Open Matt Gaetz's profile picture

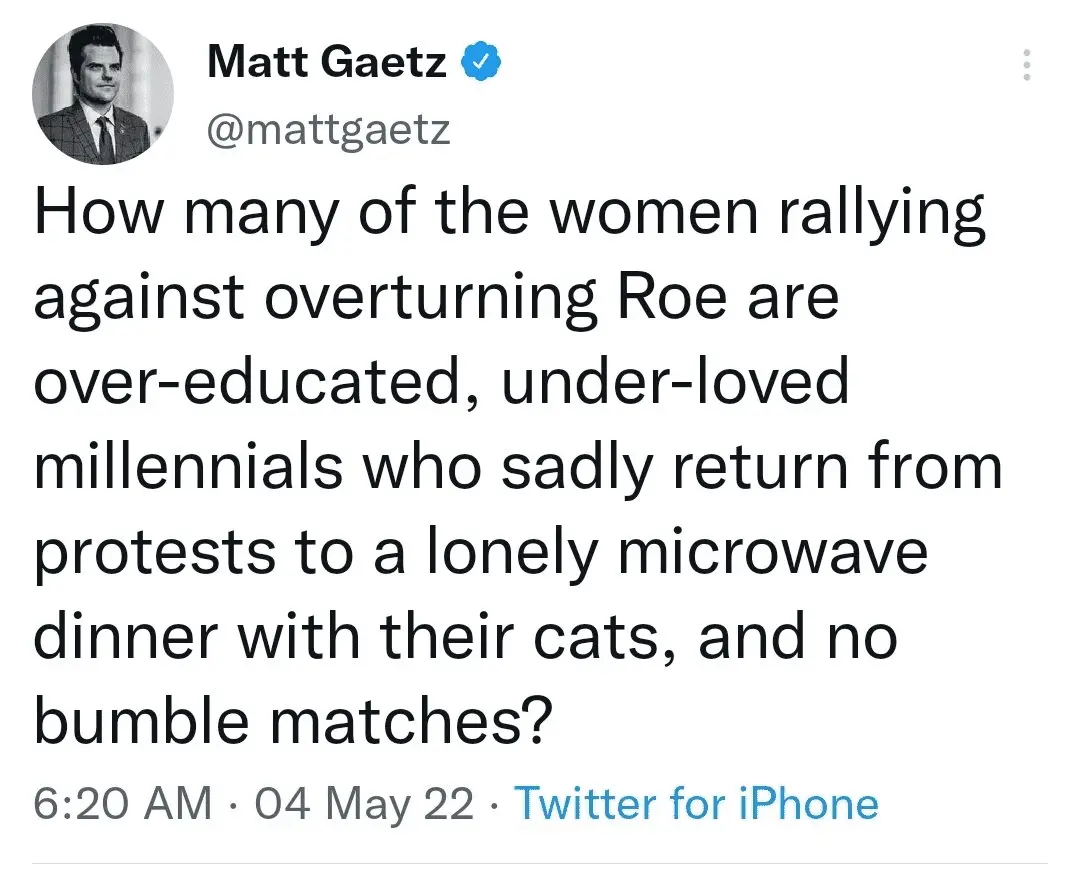pyautogui.click(x=102, y=97)
